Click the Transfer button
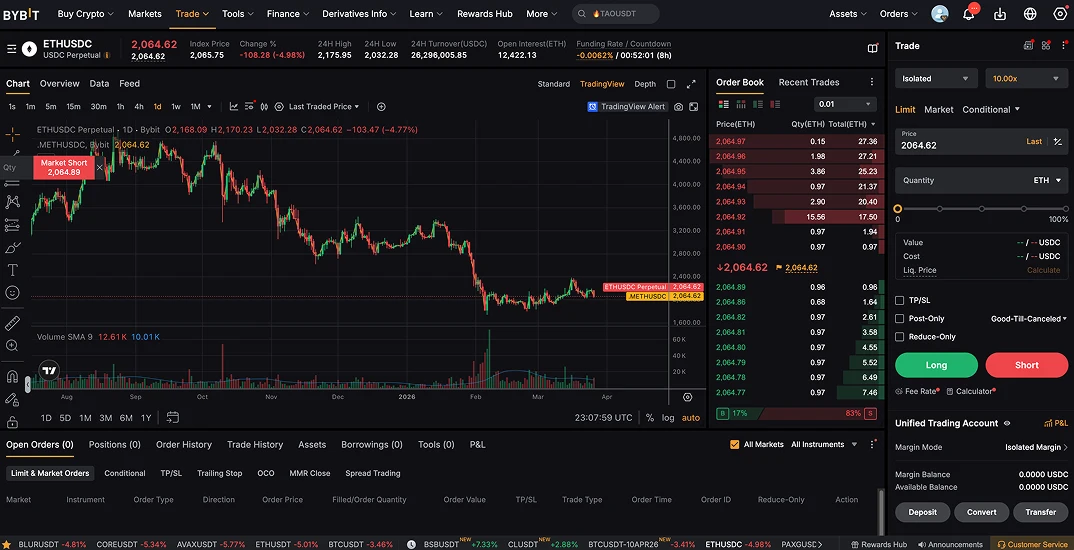 coord(1040,512)
